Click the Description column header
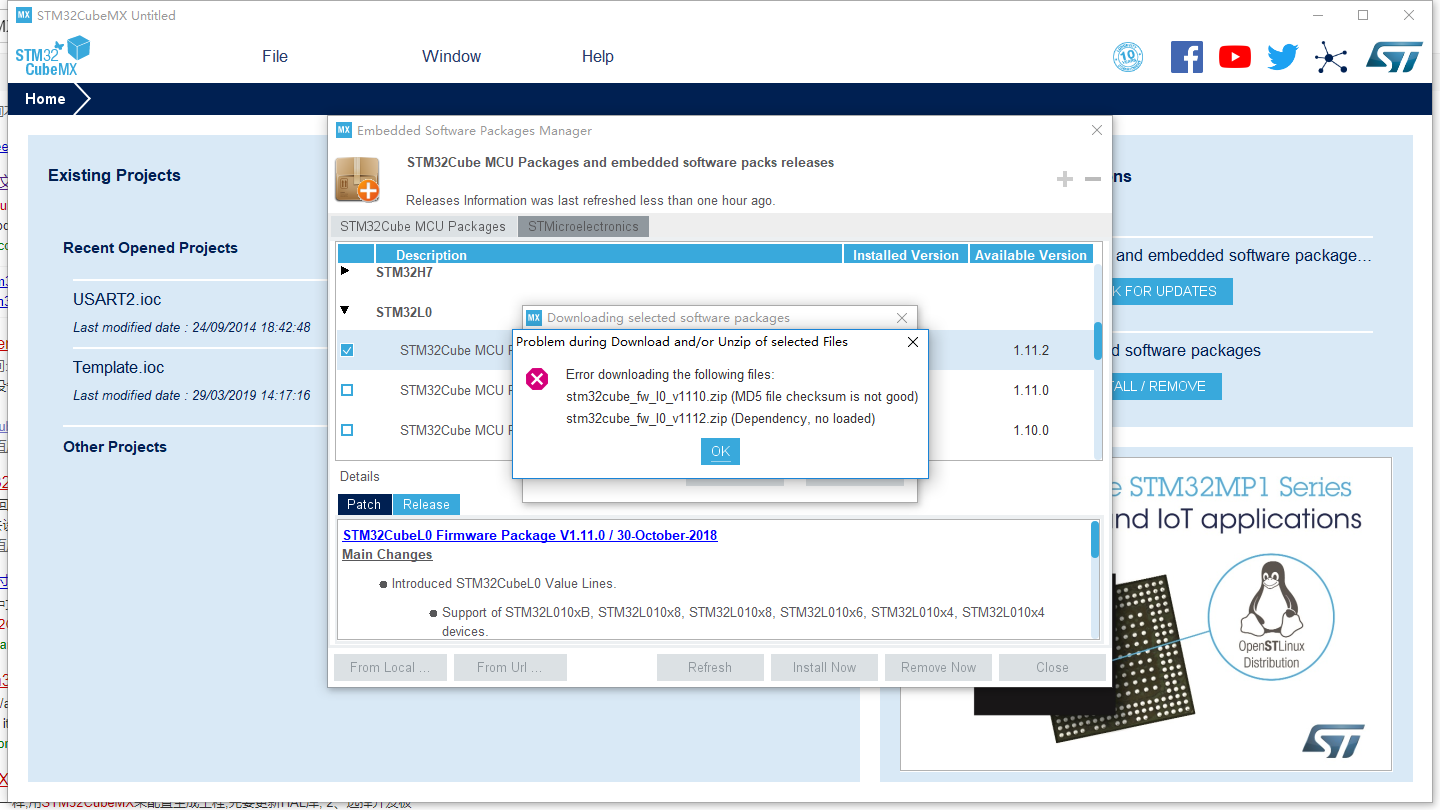Viewport: 1440px width, 810px height. (x=609, y=255)
